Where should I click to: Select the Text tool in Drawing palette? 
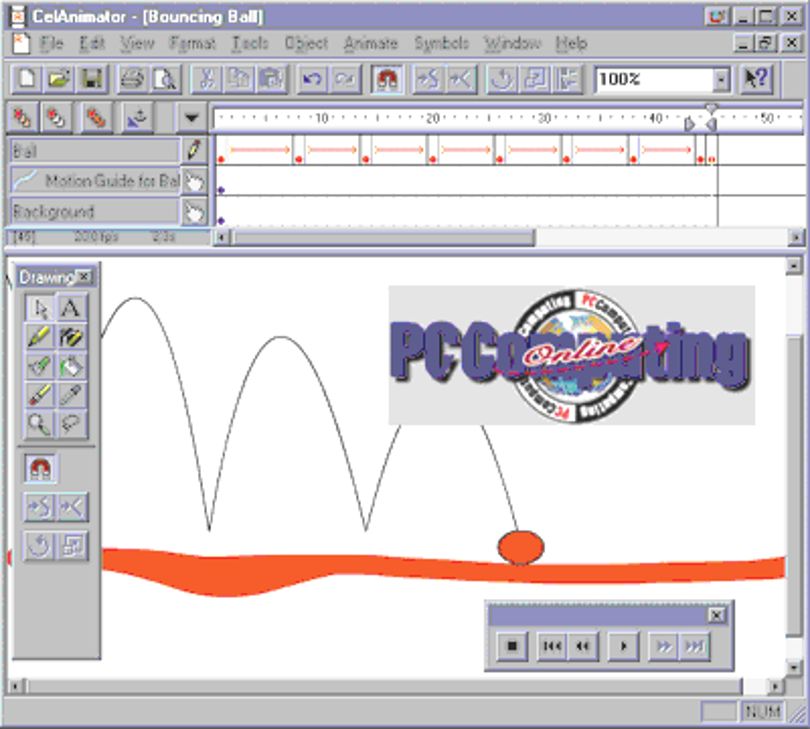tap(70, 308)
